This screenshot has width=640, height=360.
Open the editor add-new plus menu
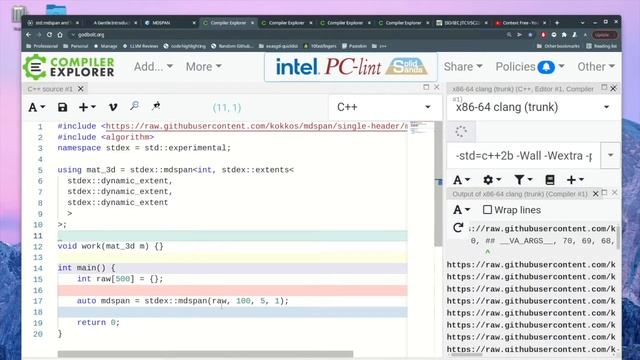click(x=87, y=107)
